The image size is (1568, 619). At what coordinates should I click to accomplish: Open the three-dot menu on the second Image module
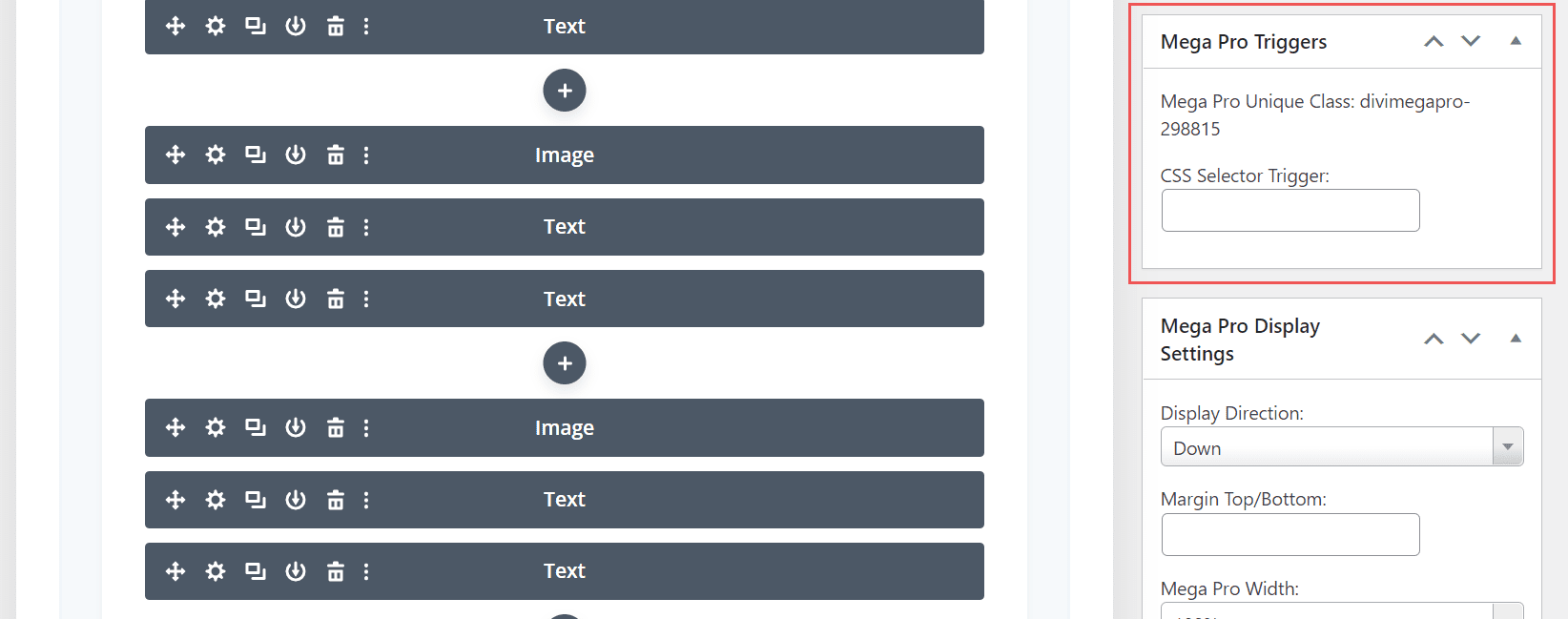click(366, 427)
